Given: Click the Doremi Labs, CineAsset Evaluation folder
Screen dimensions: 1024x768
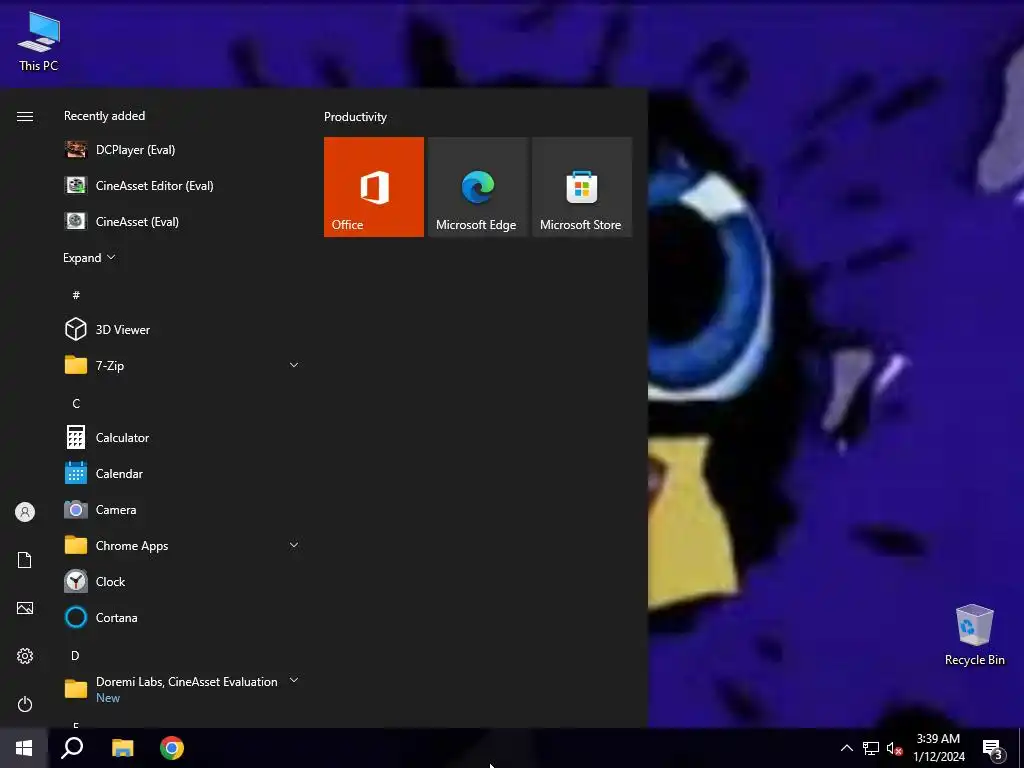Looking at the screenshot, I should tap(183, 689).
